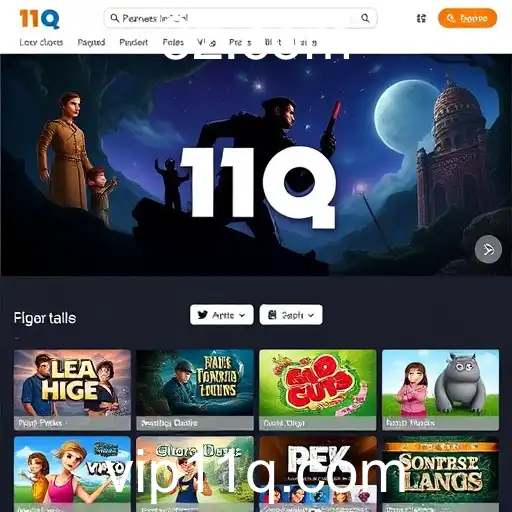This screenshot has height=512, width=512.
Task: Open the LEA HIGE game thumbnail
Action: coord(72,390)
